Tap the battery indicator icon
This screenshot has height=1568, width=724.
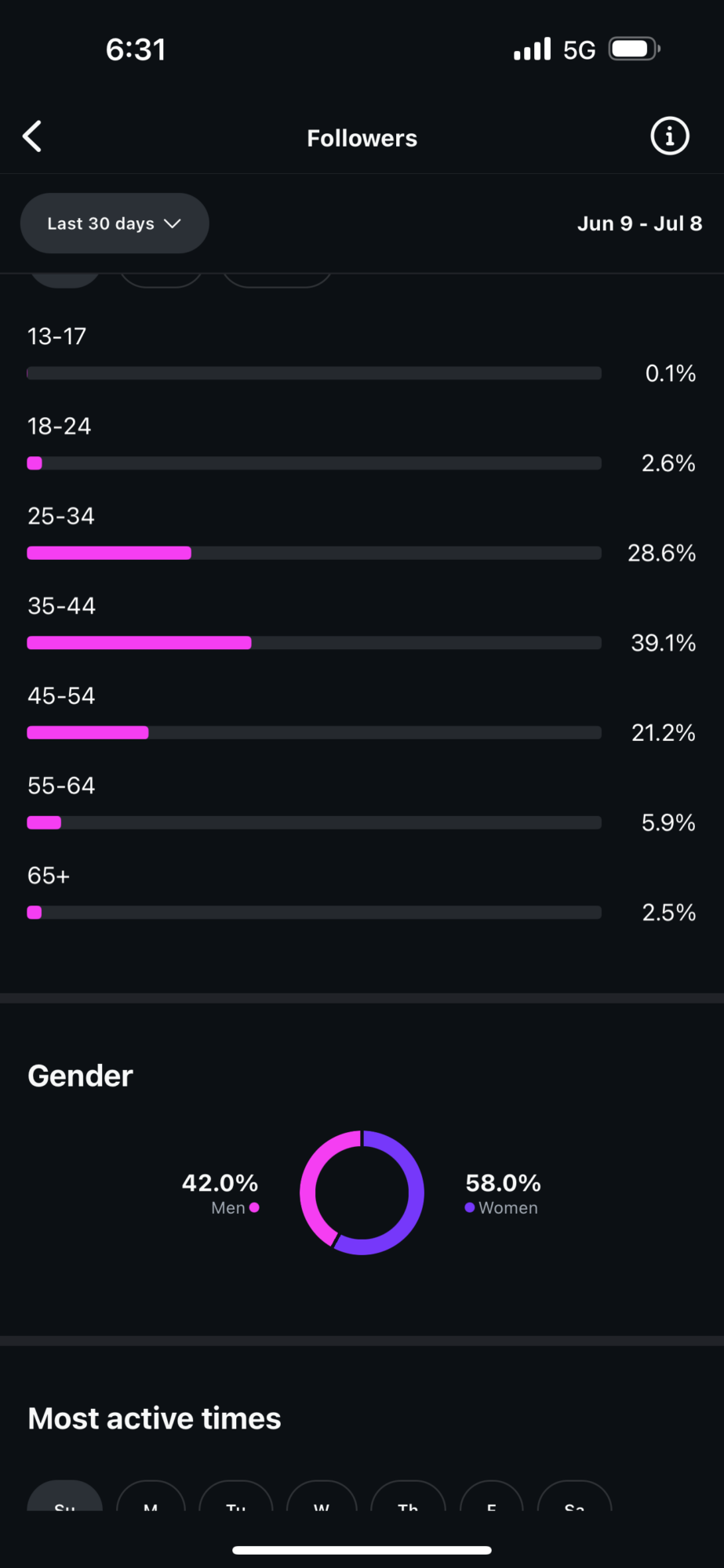(x=632, y=48)
